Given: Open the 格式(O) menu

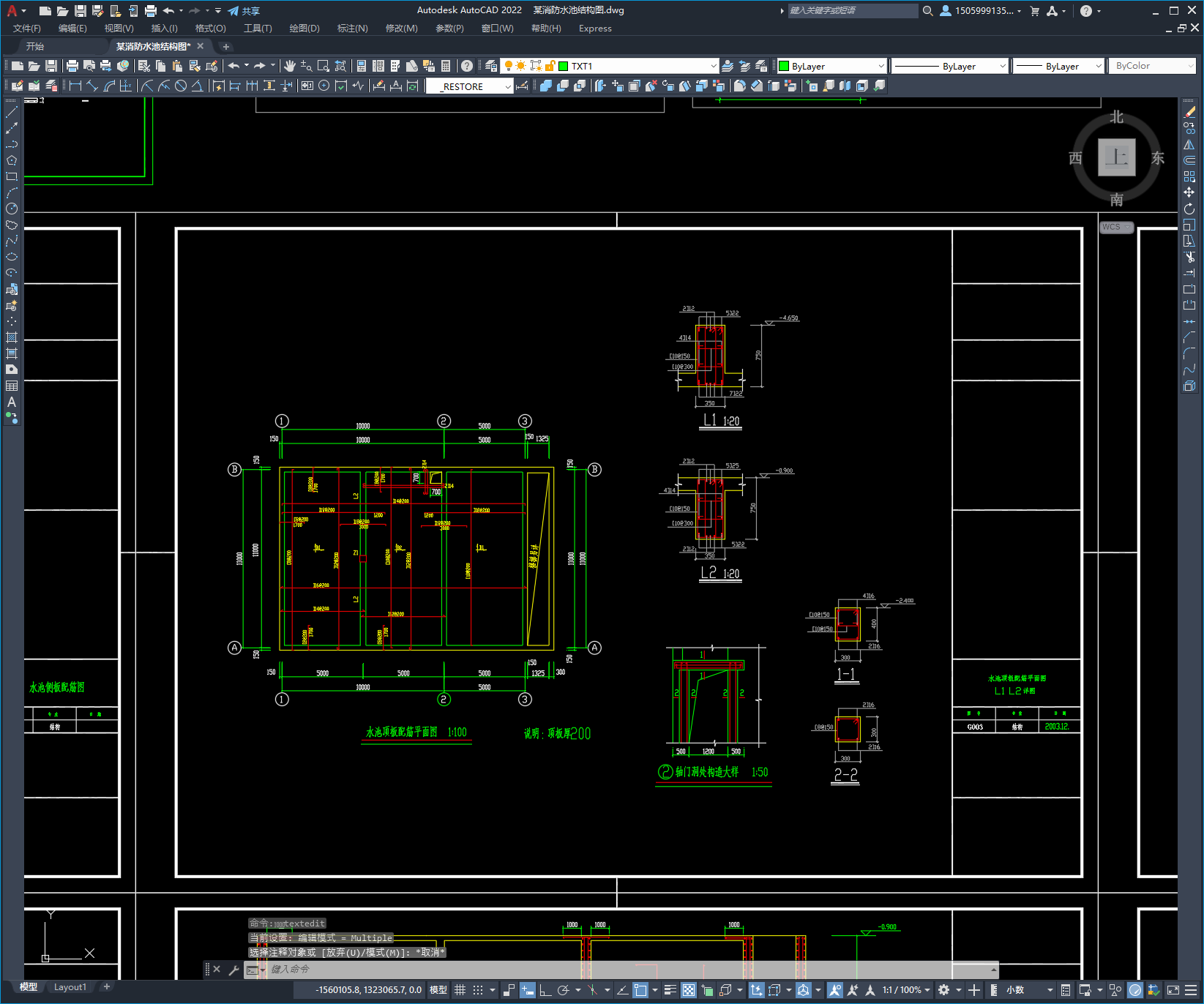Looking at the screenshot, I should click(x=211, y=29).
